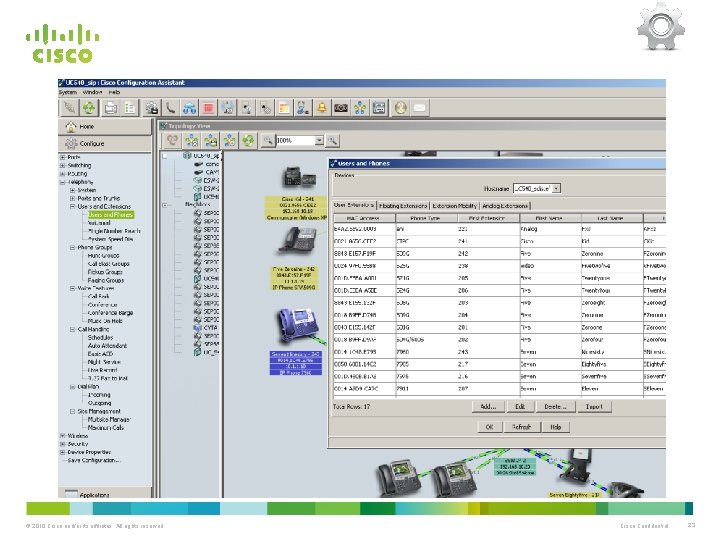720x540 pixels.
Task: Collapse the Call Handling node
Action: (73, 329)
